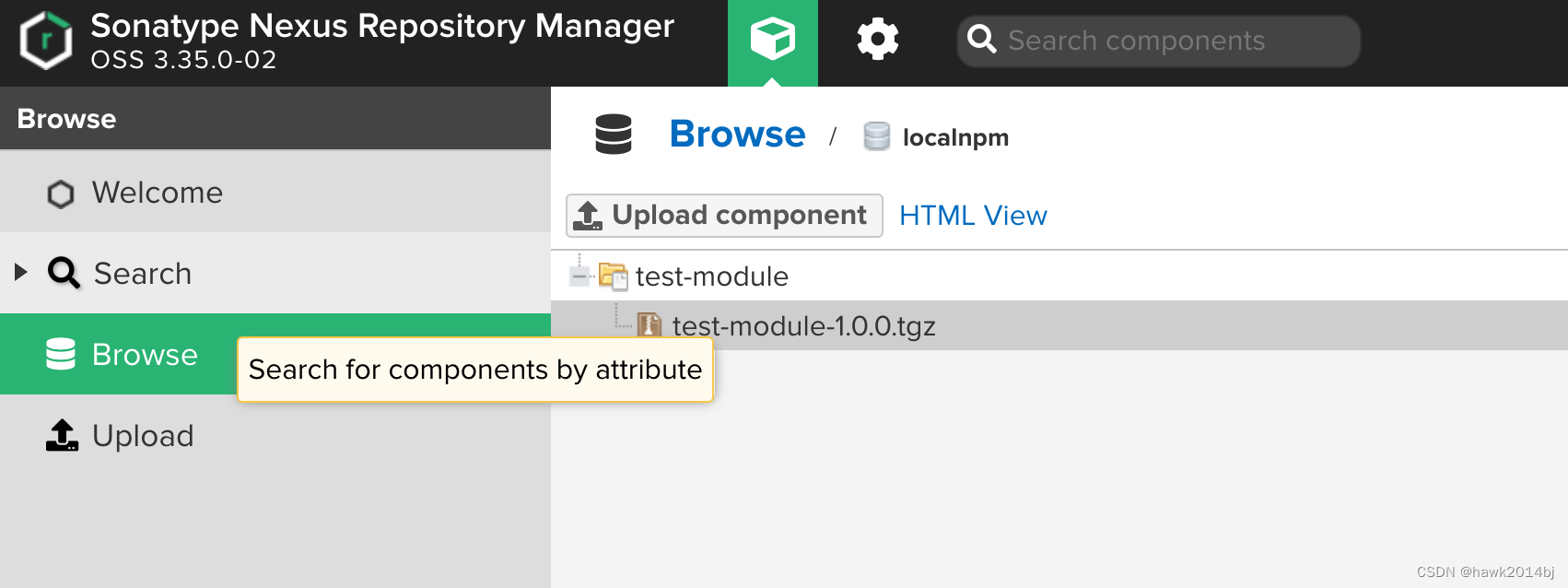Viewport: 1568px width, 588px height.
Task: Select the Browse item in the sidebar
Action: click(x=144, y=355)
